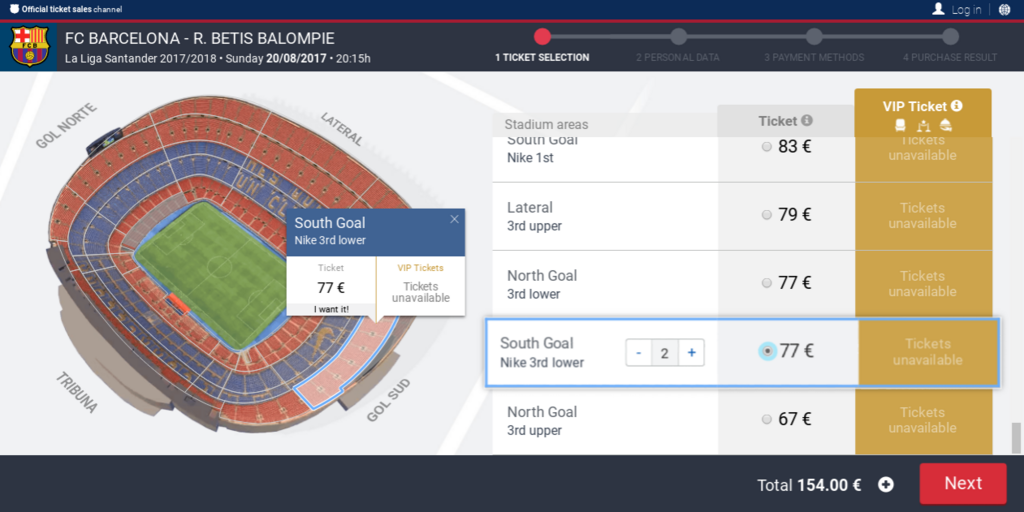Click the info icon next to Ticket header

click(x=807, y=120)
